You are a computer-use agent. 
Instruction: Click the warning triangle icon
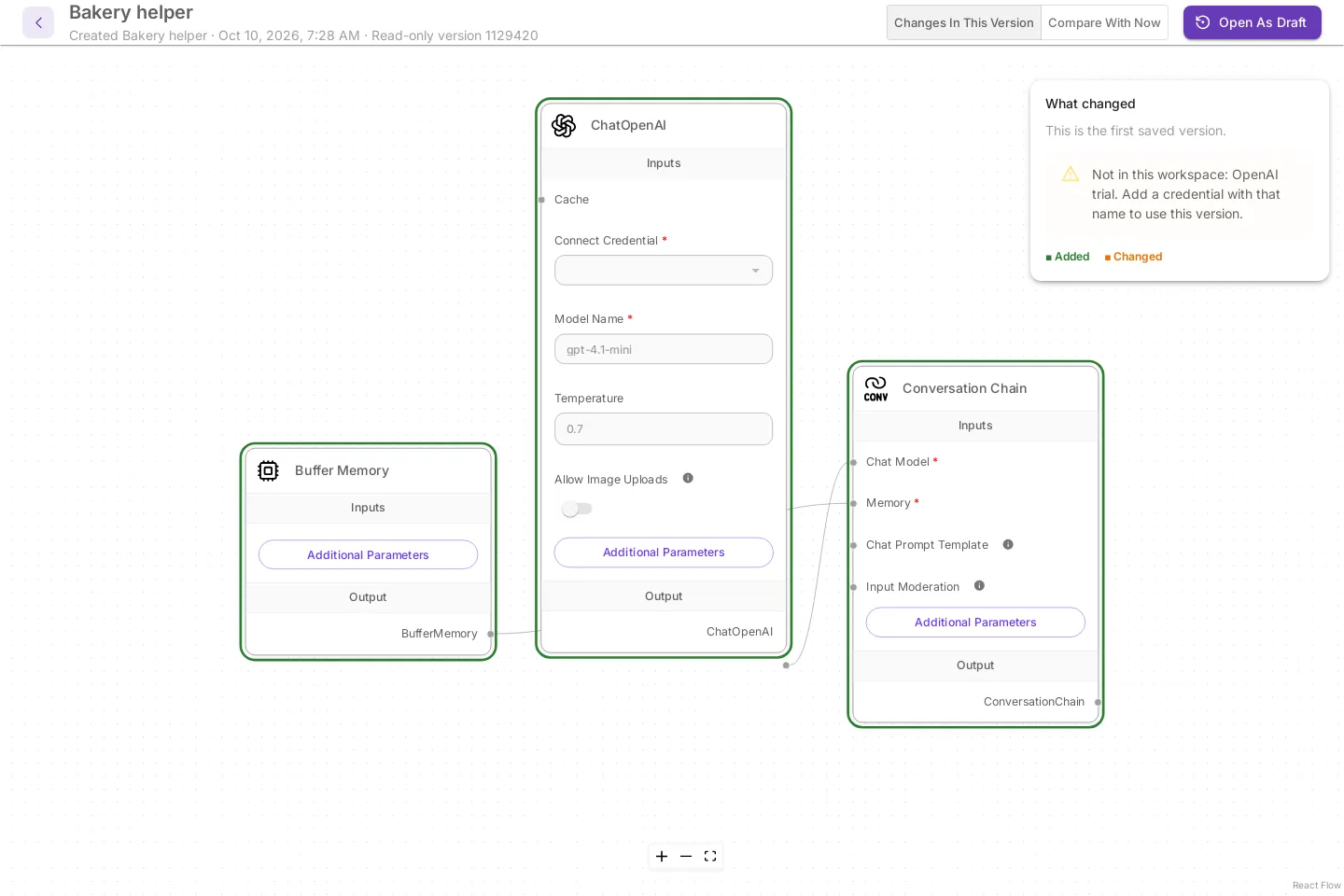[1071, 175]
